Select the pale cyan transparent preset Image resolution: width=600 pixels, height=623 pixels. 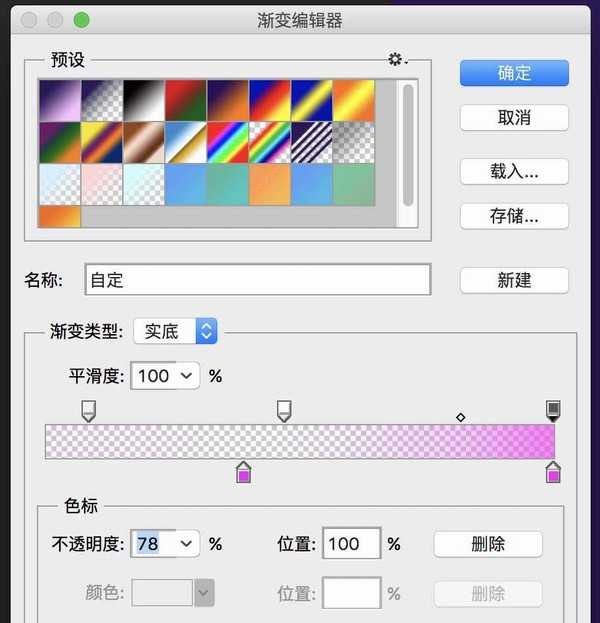[x=144, y=185]
